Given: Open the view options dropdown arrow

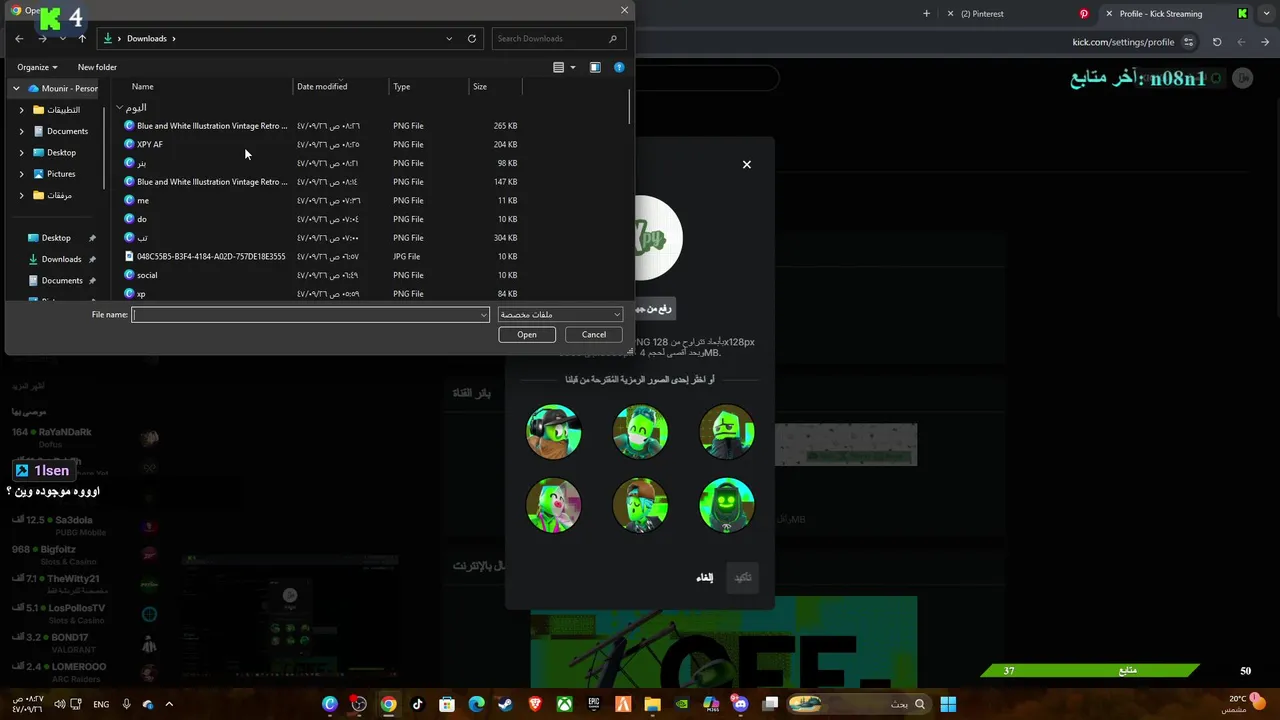Looking at the screenshot, I should click(572, 67).
